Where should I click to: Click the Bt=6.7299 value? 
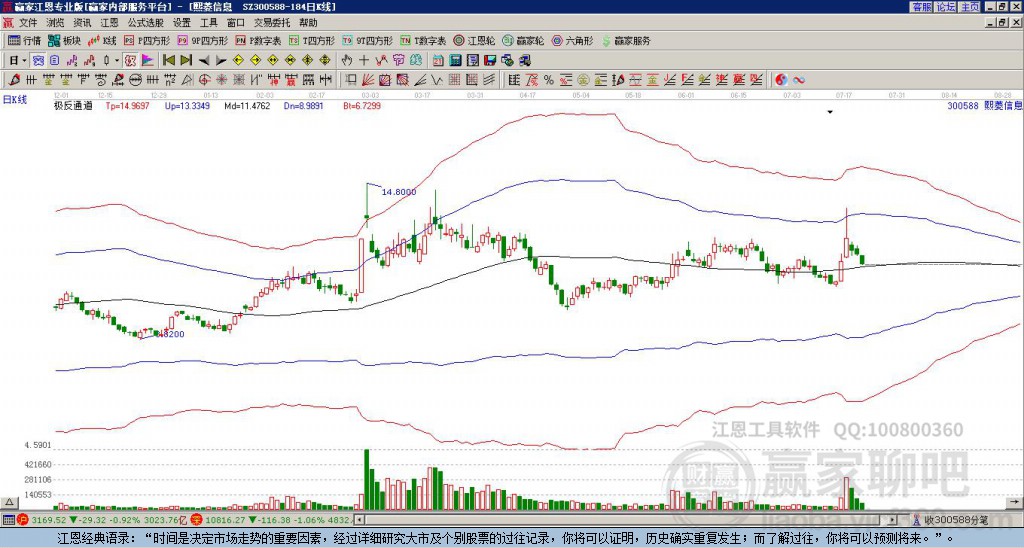point(362,105)
